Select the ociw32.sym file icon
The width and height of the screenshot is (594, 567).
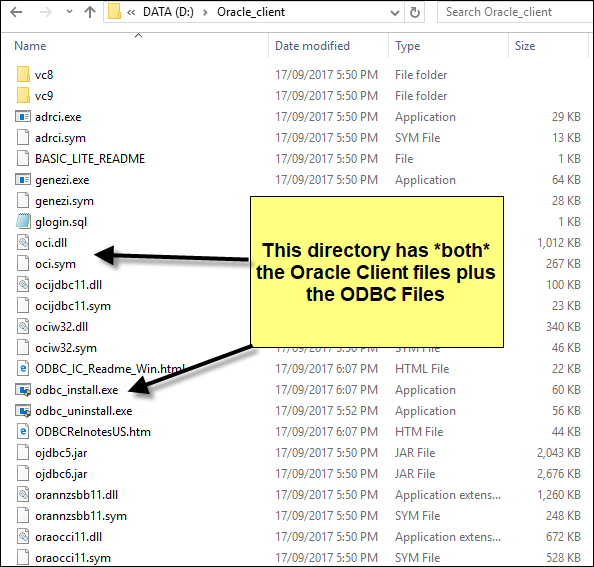pos(23,347)
